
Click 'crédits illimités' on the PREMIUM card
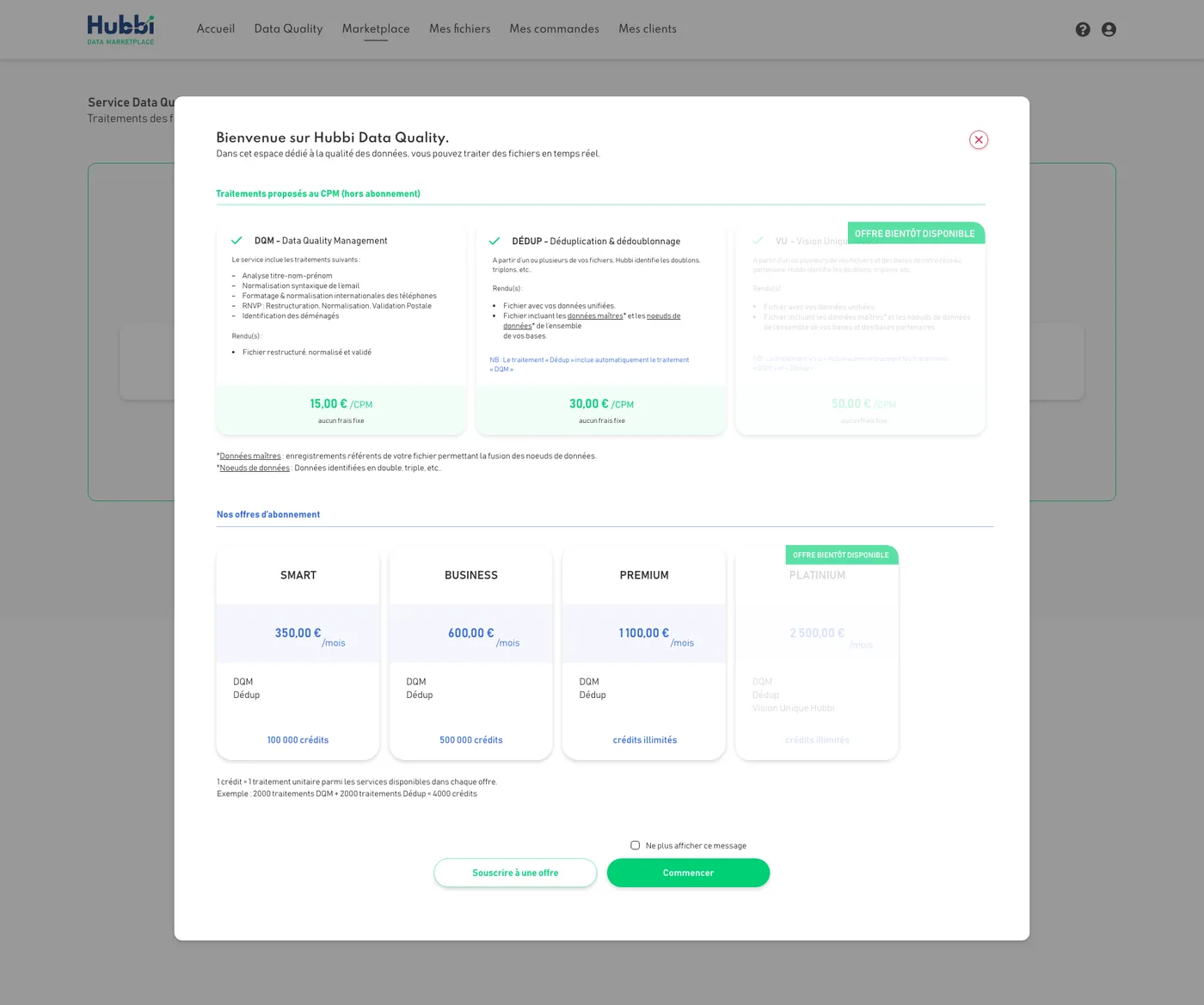click(x=645, y=740)
